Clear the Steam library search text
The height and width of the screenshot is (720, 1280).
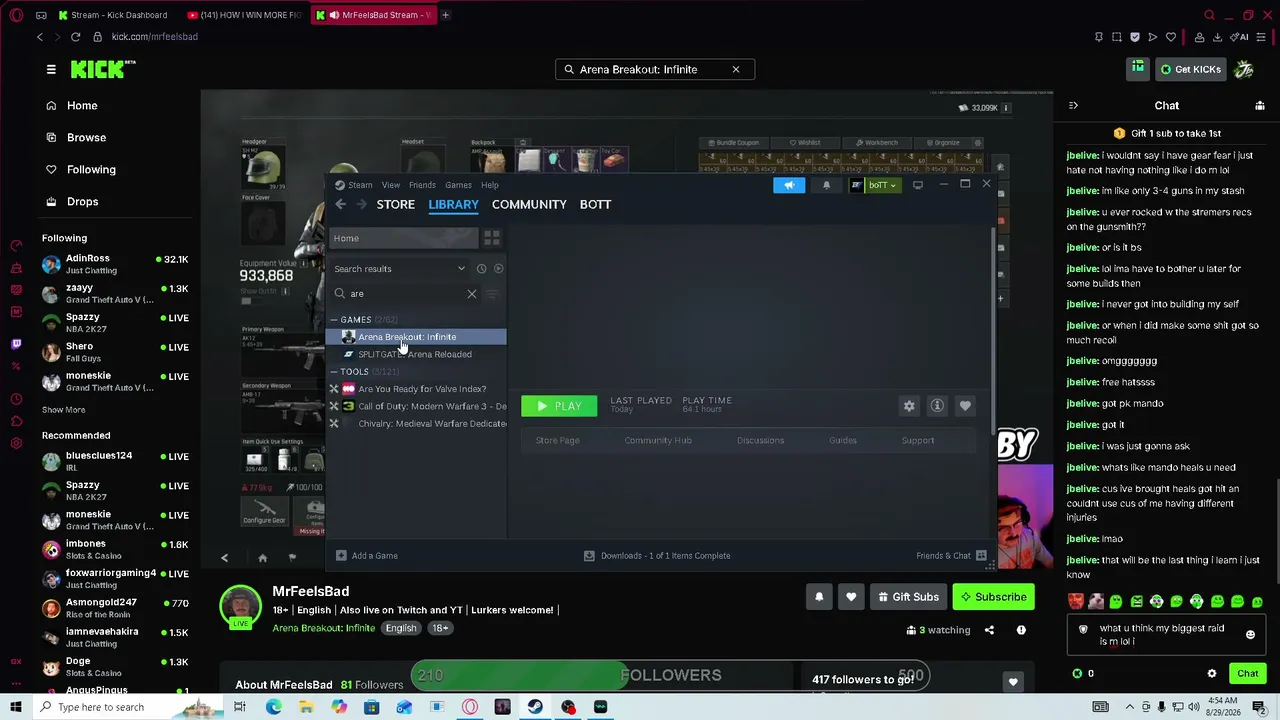click(472, 294)
